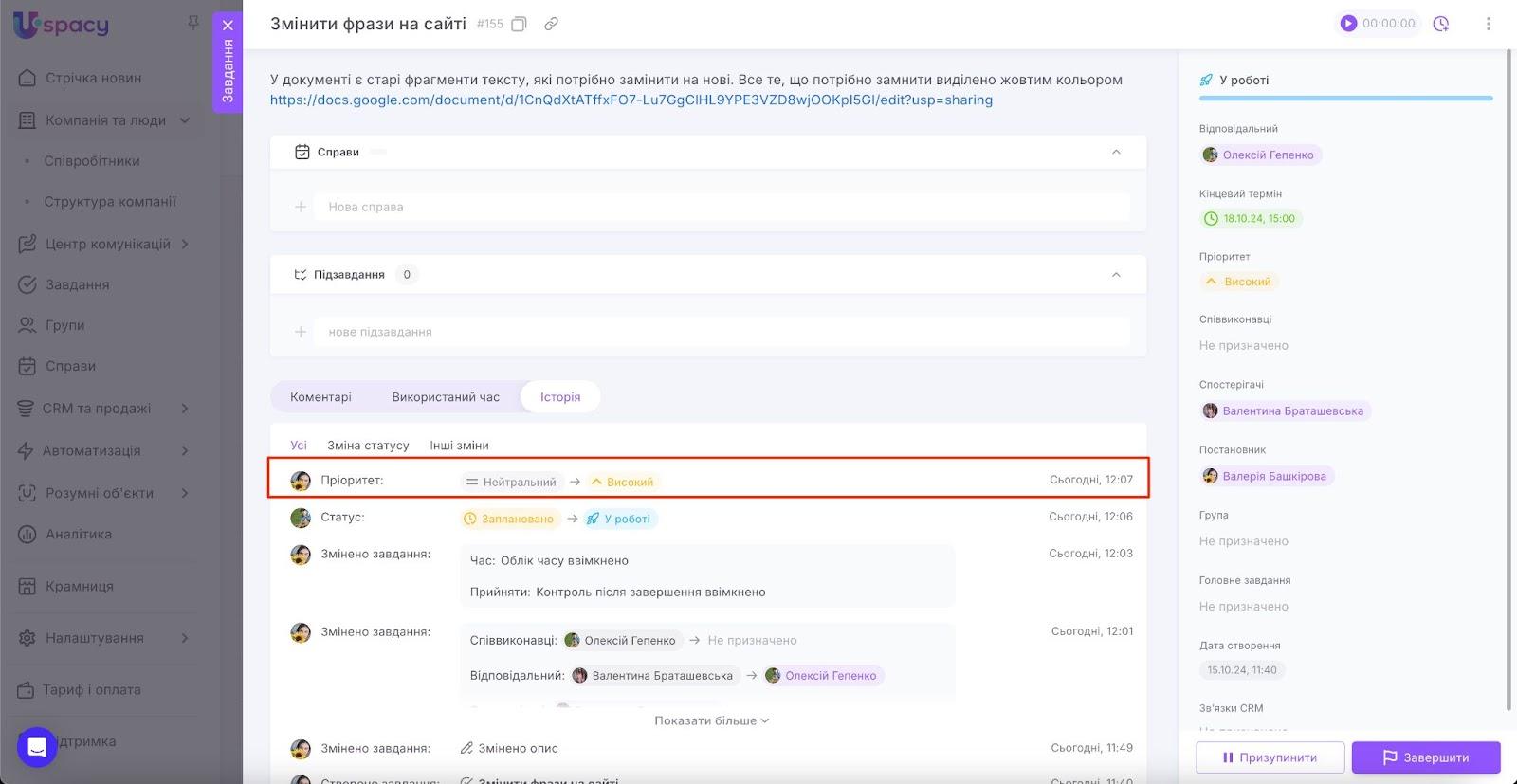Open the Google Docs document link
Viewport: 1517px width, 784px height.
point(631,100)
